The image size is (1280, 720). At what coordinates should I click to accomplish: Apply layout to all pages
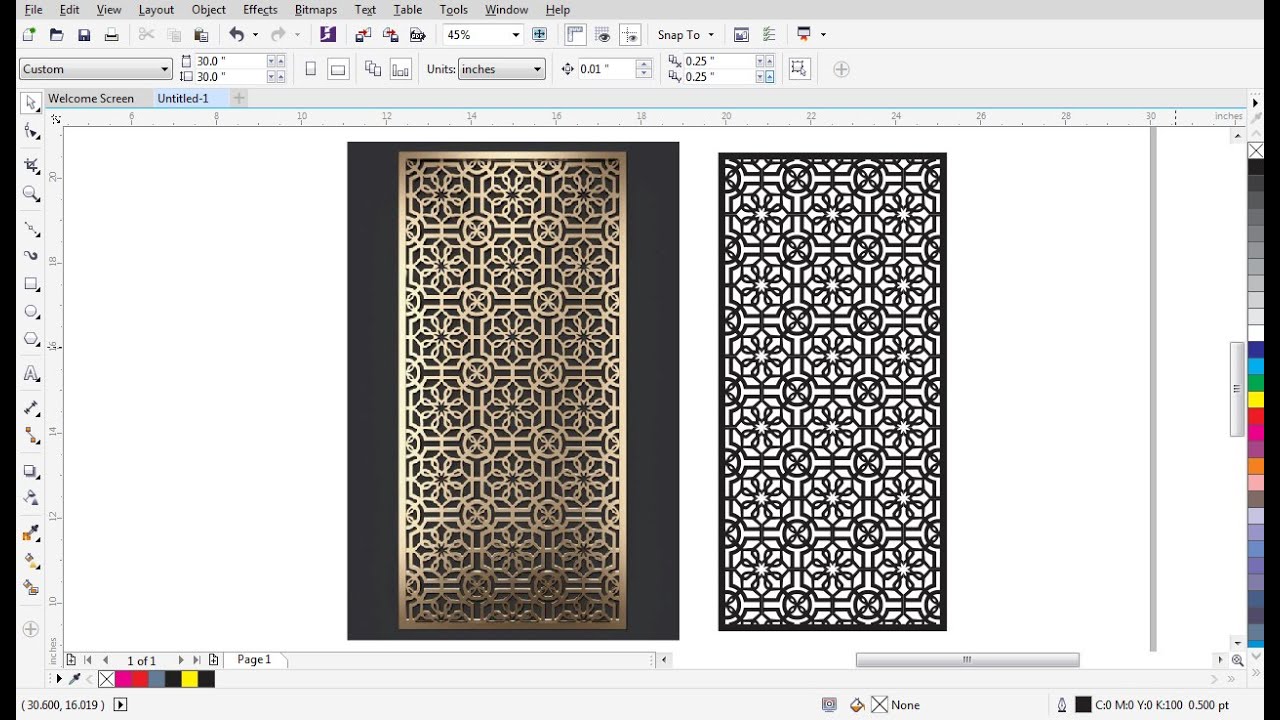click(x=373, y=69)
